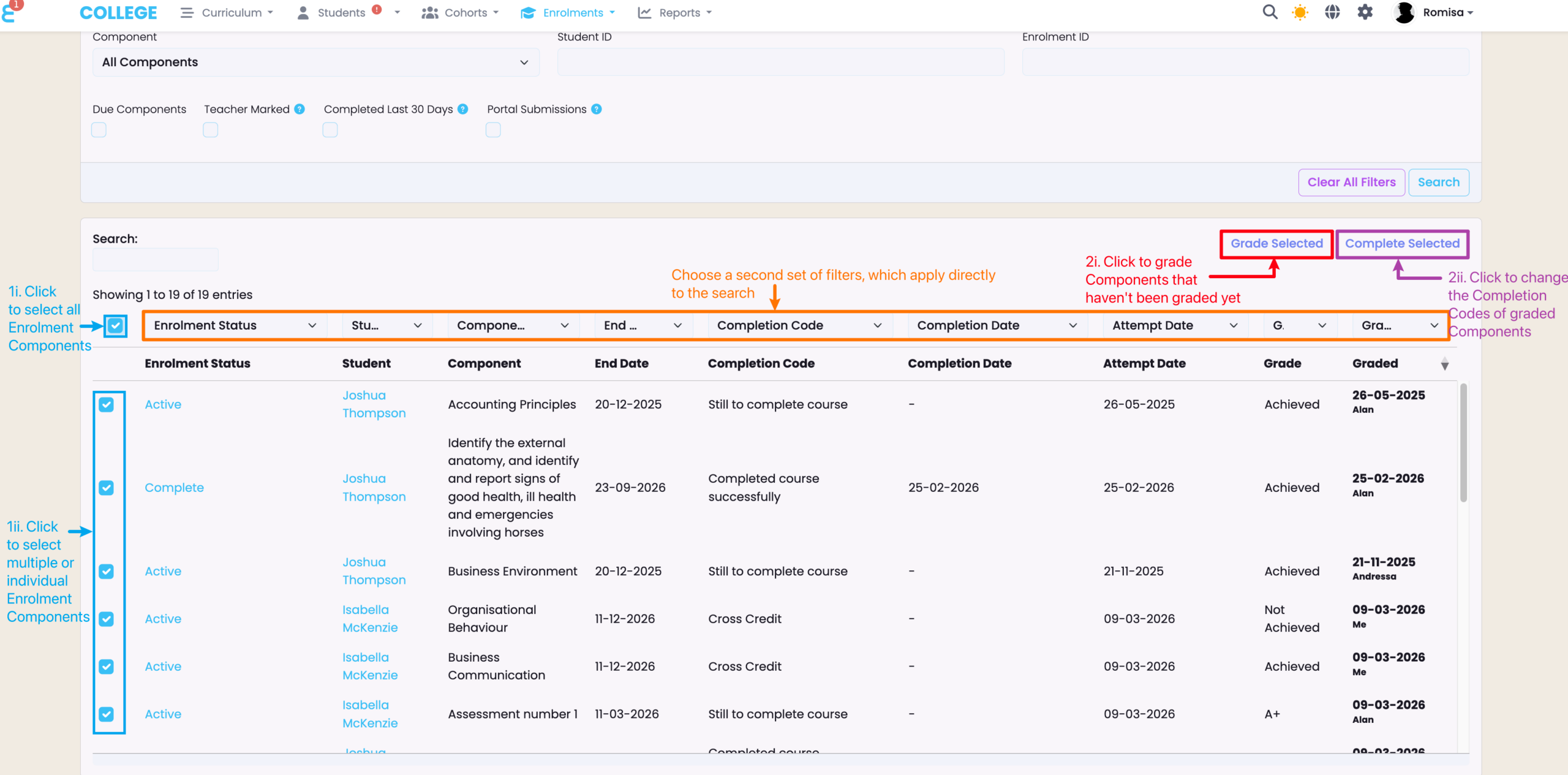1568x775 pixels.
Task: Open the settings gear icon
Action: (x=1365, y=12)
